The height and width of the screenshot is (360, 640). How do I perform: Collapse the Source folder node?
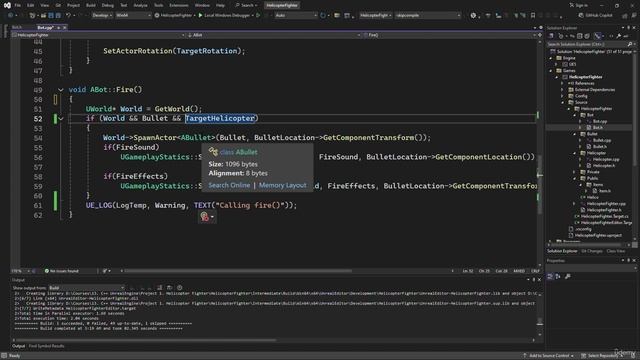562,102
